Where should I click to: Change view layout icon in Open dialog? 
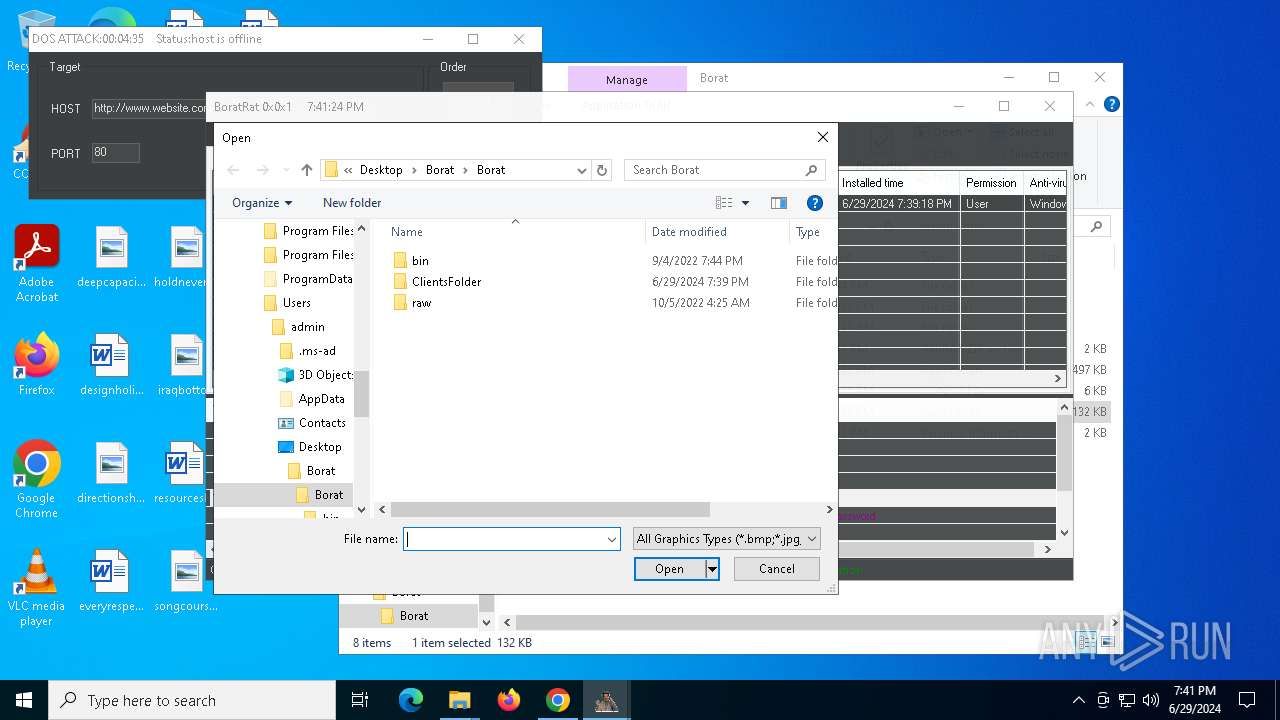(724, 203)
